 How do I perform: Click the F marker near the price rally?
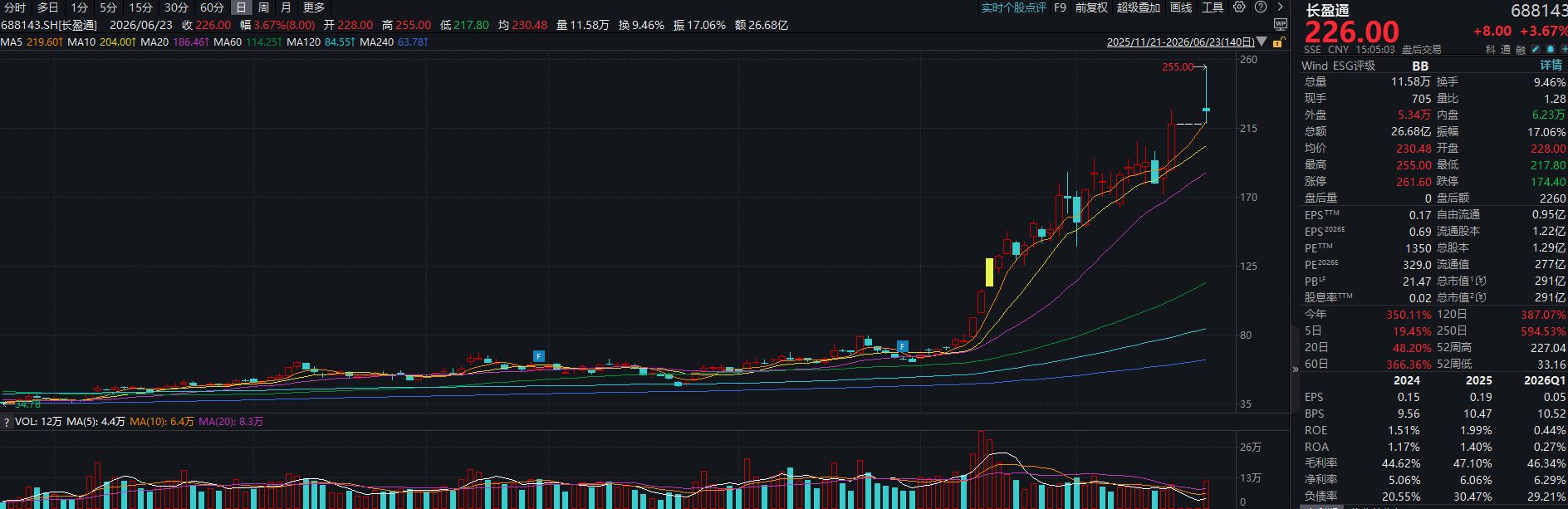pyautogui.click(x=903, y=346)
